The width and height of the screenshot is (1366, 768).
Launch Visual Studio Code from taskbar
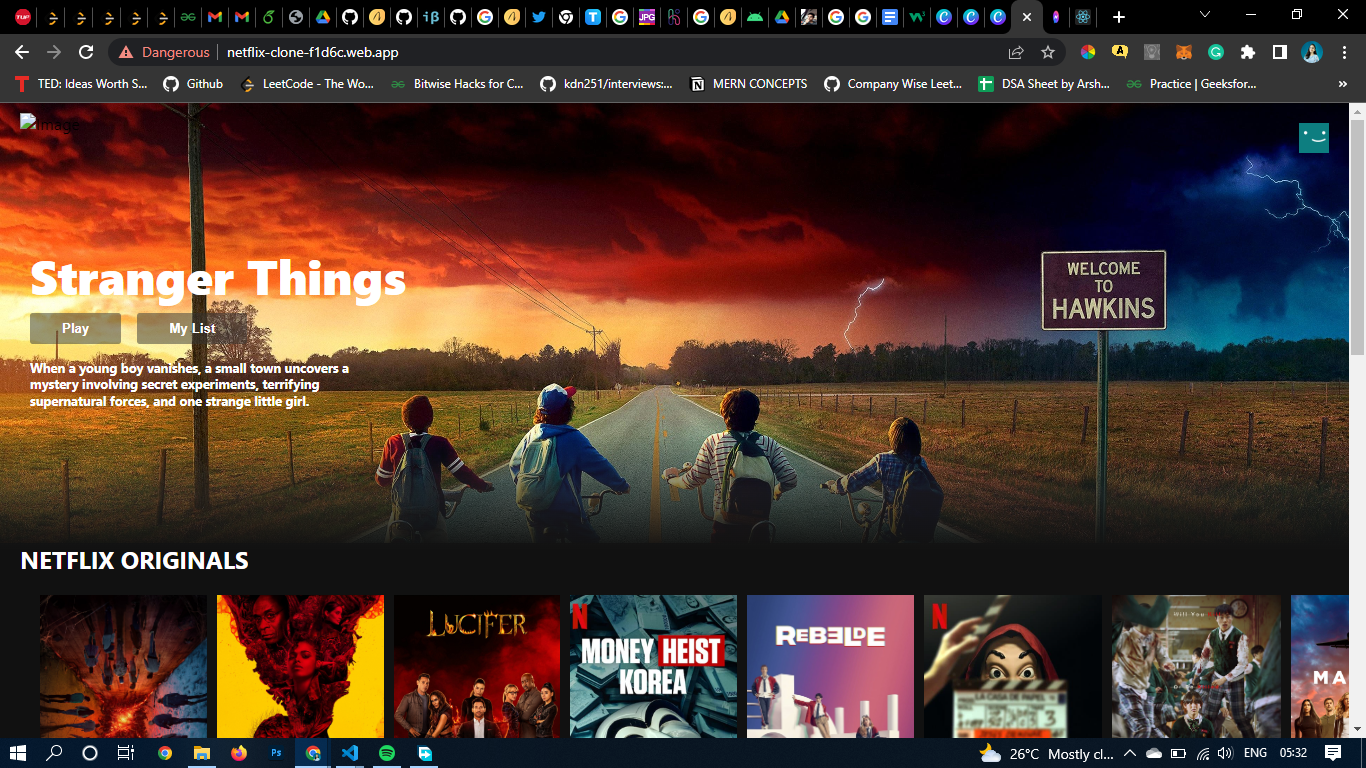(x=349, y=753)
